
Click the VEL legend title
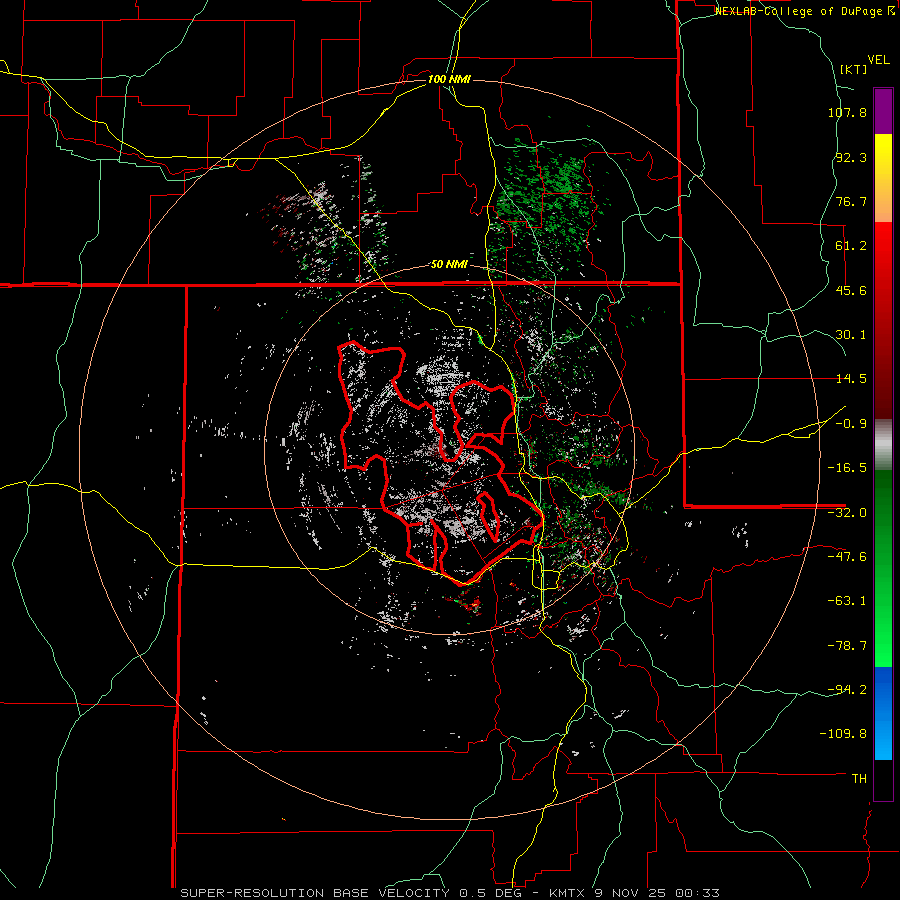878,60
